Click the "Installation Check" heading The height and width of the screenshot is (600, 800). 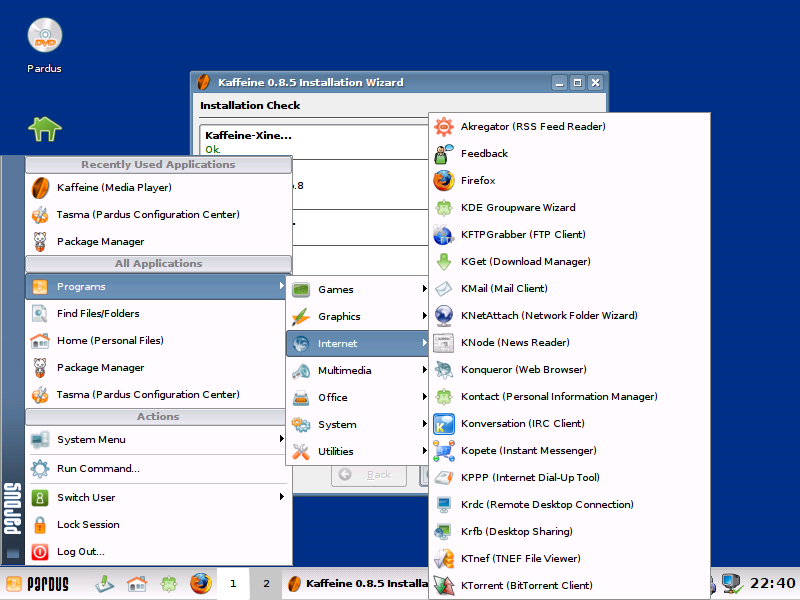[x=250, y=105]
